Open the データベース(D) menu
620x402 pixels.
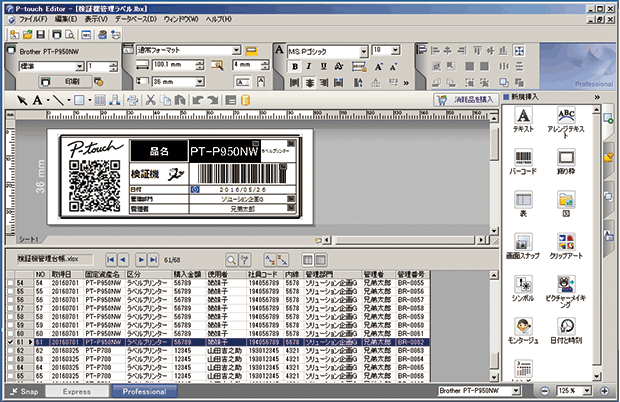pos(136,19)
